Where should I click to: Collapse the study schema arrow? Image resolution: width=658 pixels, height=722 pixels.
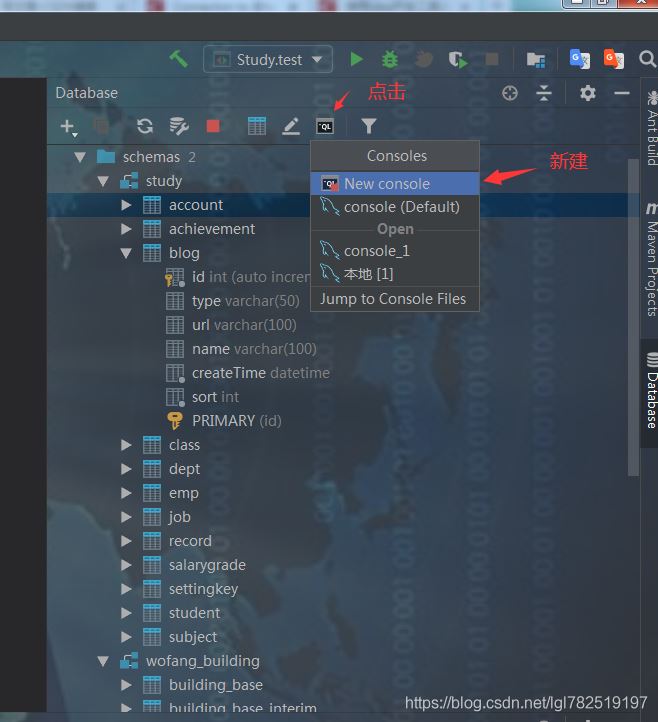tap(103, 181)
